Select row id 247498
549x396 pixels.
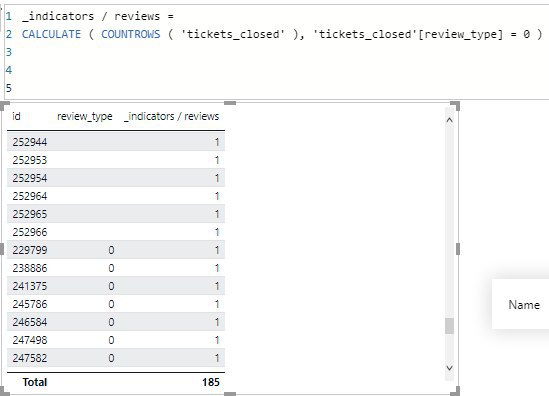tap(116, 340)
